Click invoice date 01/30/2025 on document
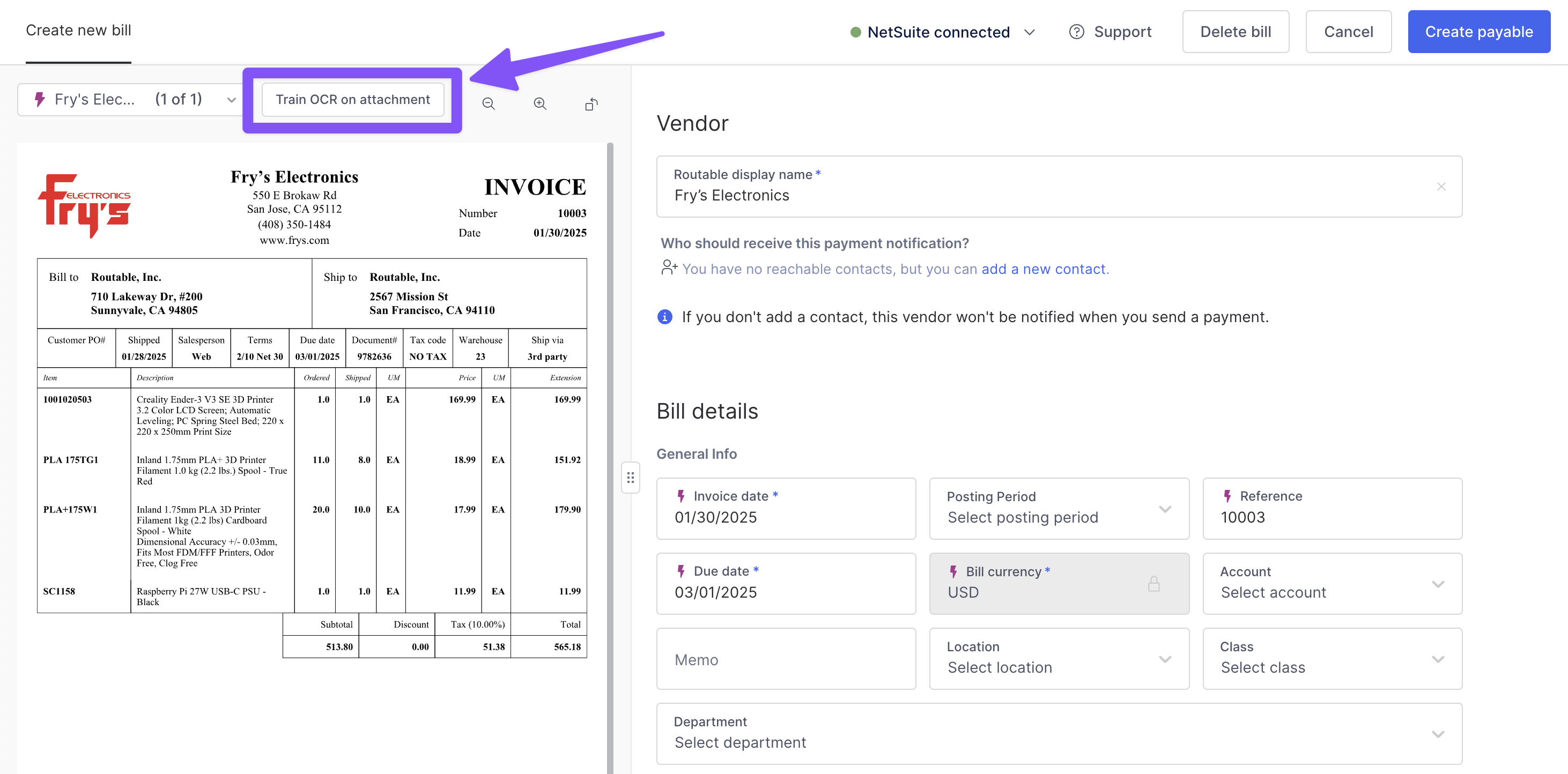 tap(559, 233)
